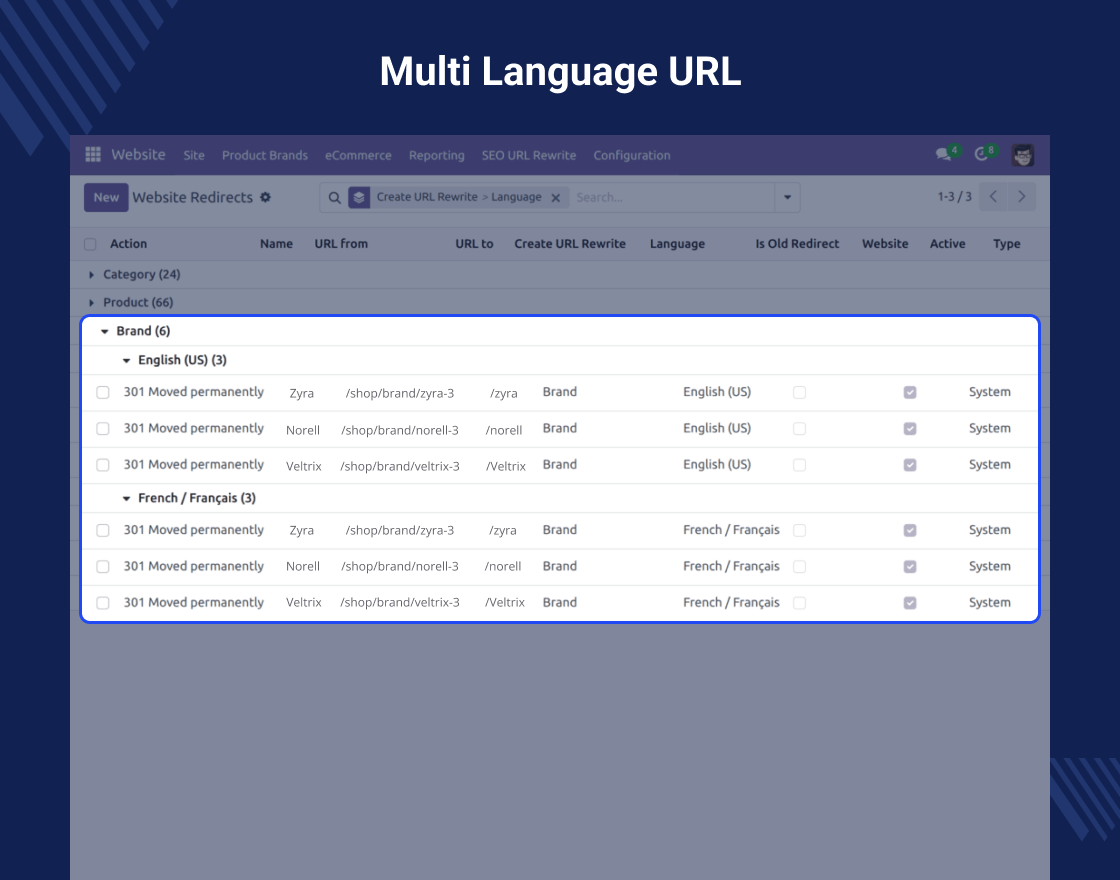Click /Veltrix URL to in French rows
1120x880 pixels.
point(505,603)
